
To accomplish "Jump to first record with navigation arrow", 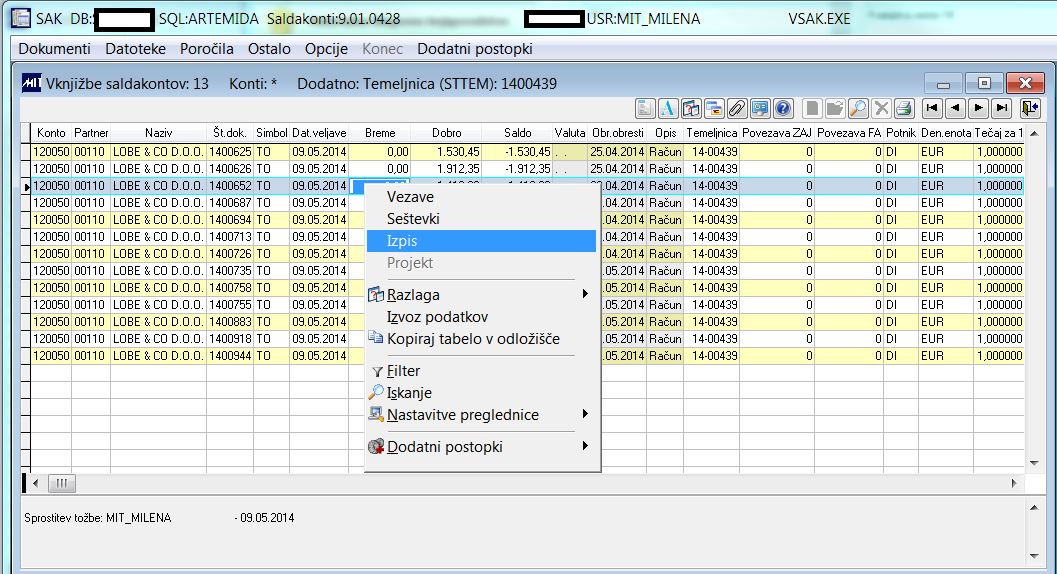I will pyautogui.click(x=932, y=108).
